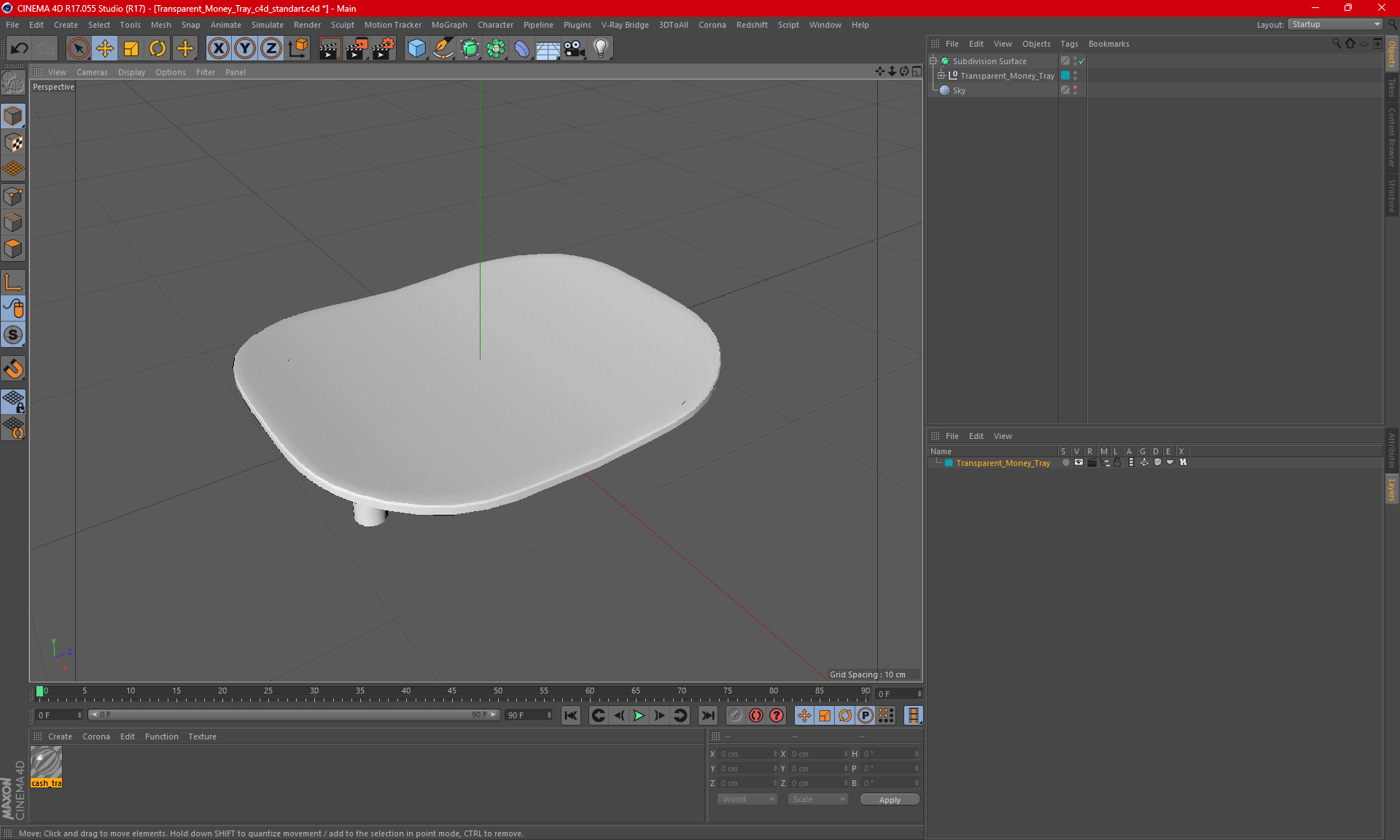This screenshot has height=840, width=1400.
Task: Toggle Snap enable S icon
Action: tap(13, 335)
